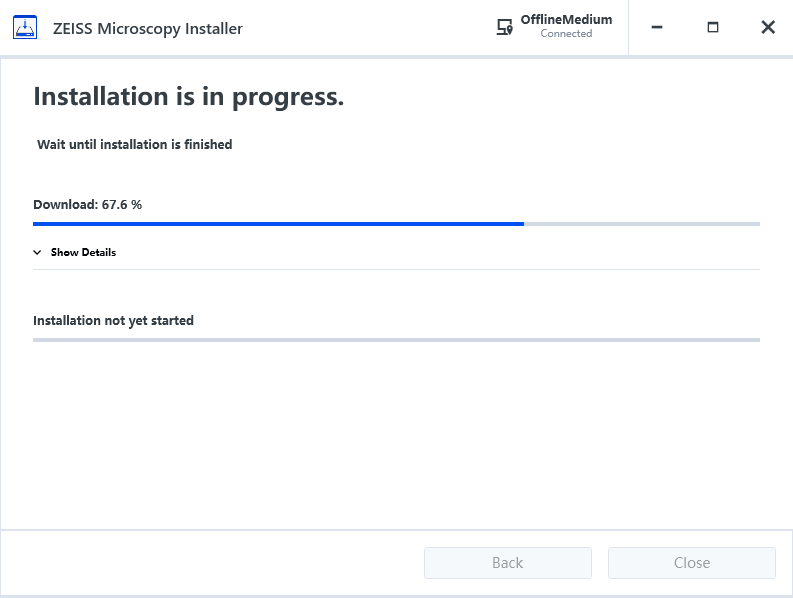Screen dimensions: 793x598
Task: Click the OfflineMedium label text
Action: pos(566,20)
